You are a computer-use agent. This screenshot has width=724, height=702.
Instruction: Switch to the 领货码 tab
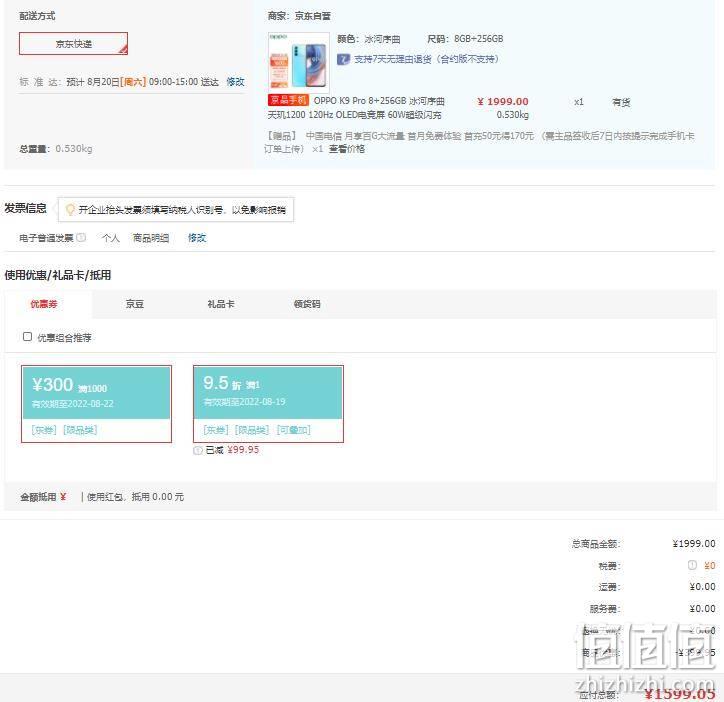307,304
